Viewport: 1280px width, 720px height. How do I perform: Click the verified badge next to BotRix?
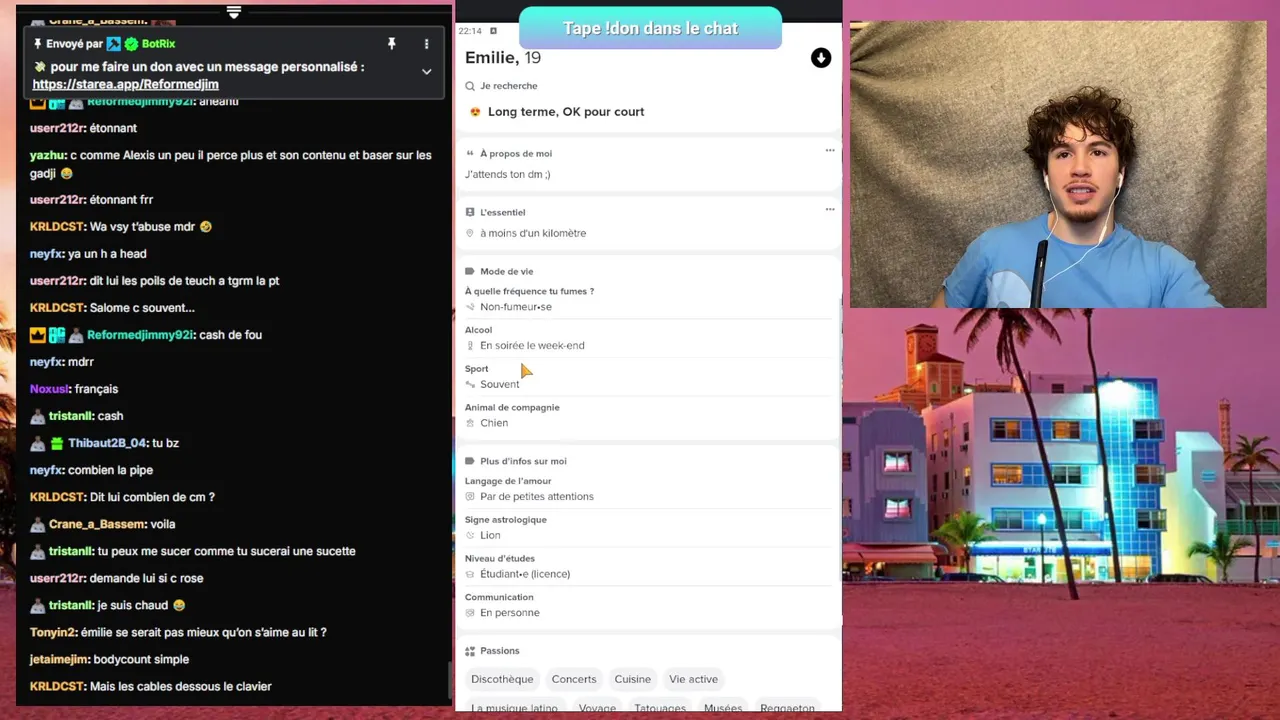click(131, 44)
